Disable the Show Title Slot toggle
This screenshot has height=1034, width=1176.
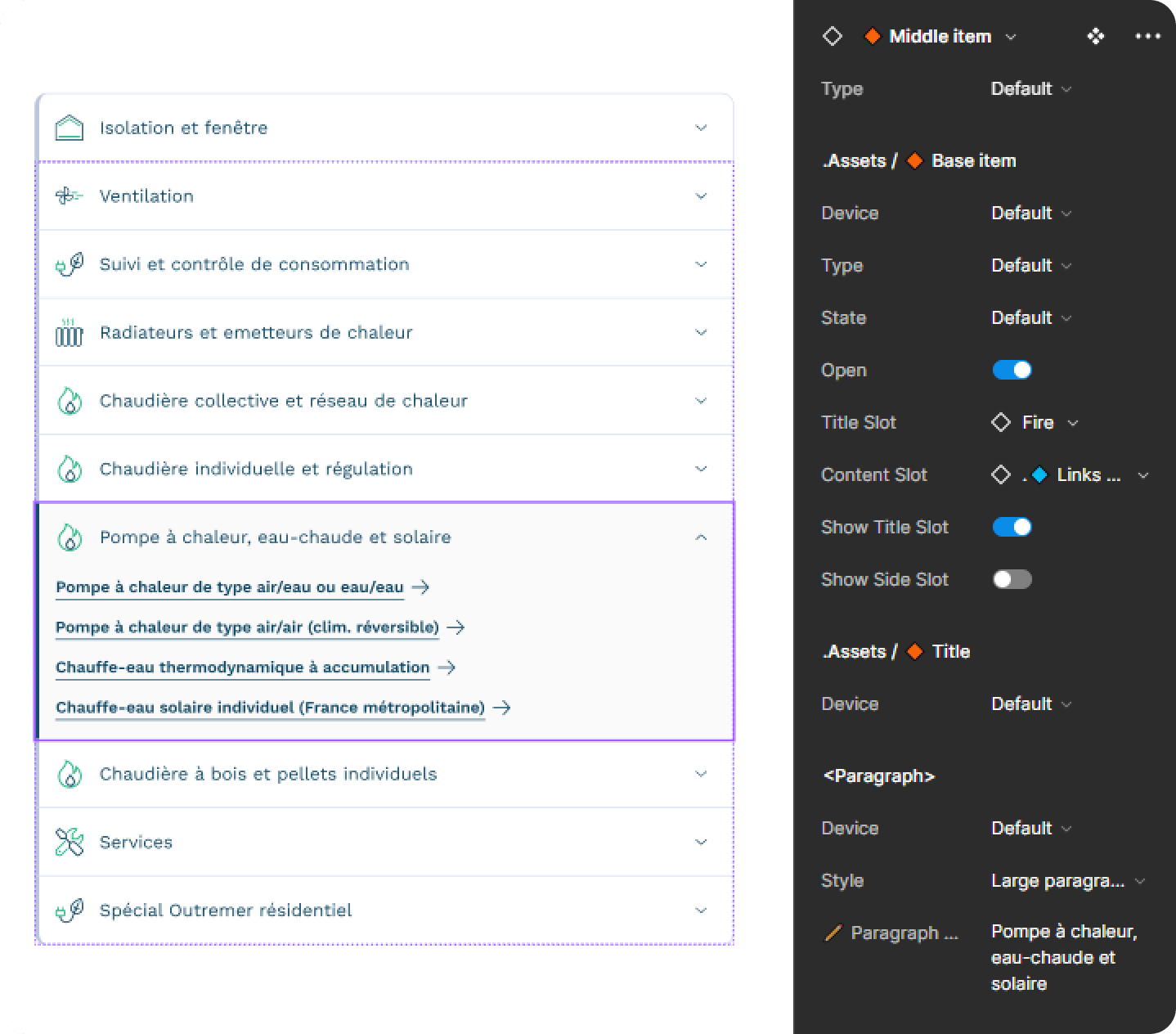coord(1012,528)
